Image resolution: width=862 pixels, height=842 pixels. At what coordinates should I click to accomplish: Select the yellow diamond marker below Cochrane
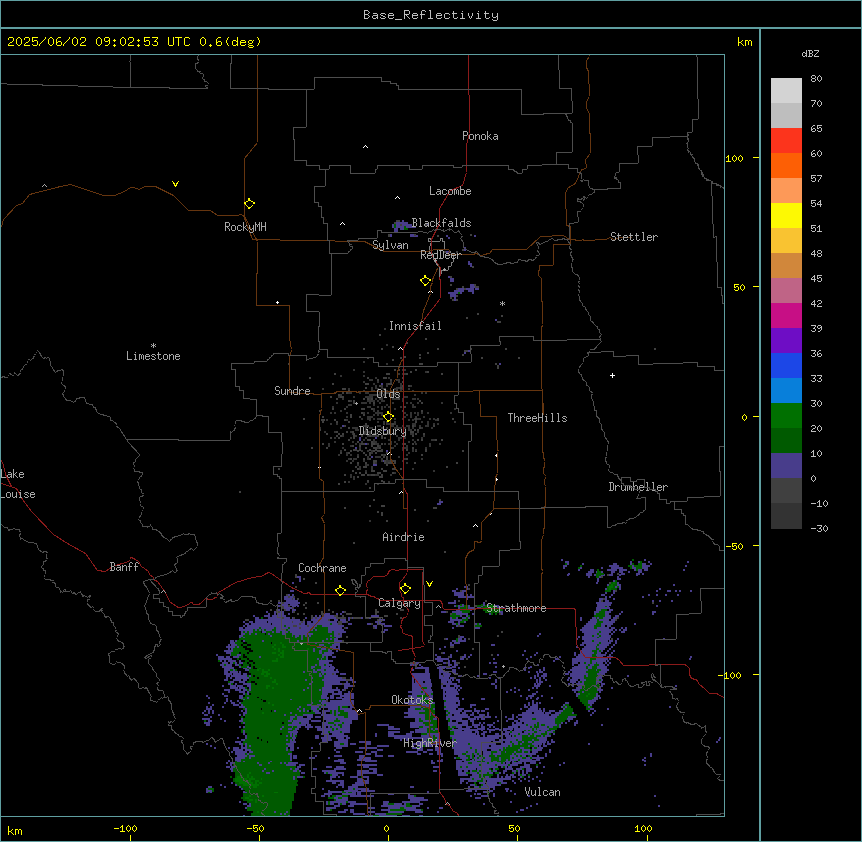340,590
